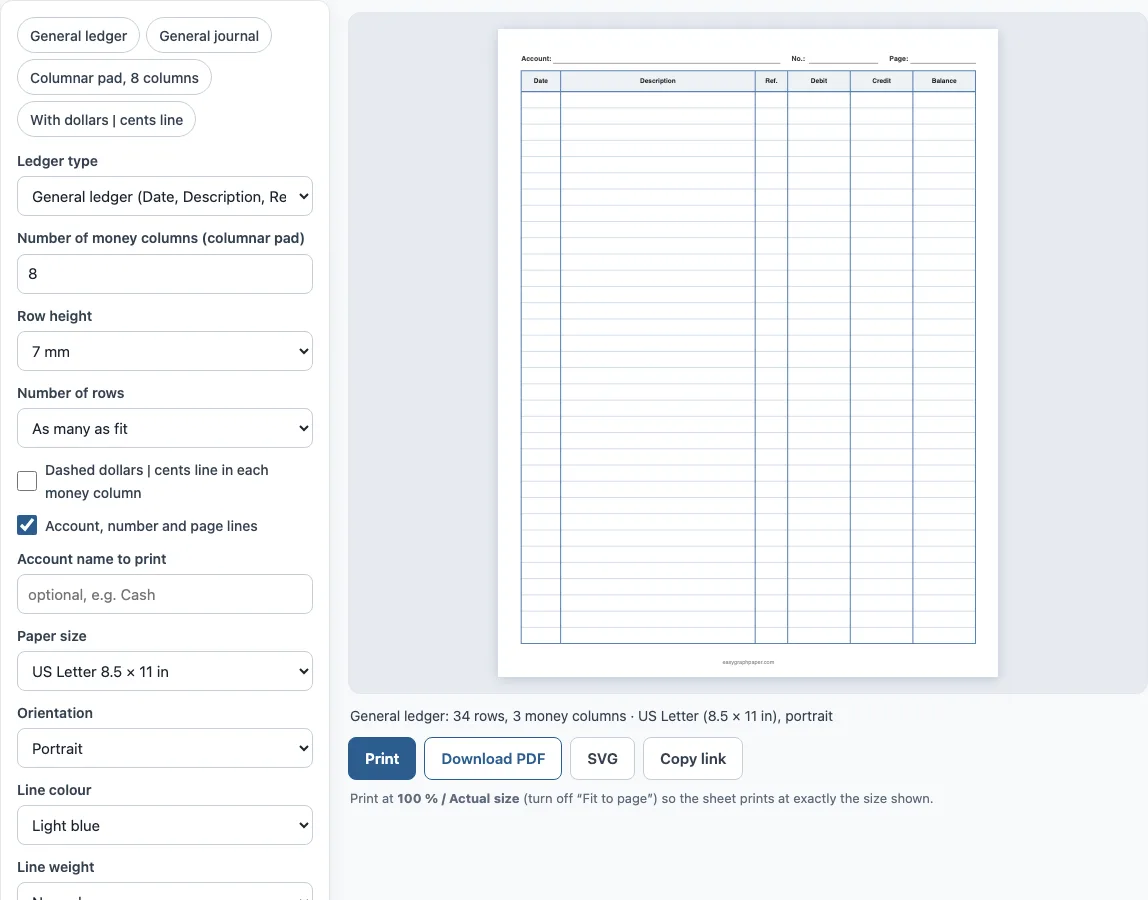Click the 'Ledger type' label

click(57, 161)
